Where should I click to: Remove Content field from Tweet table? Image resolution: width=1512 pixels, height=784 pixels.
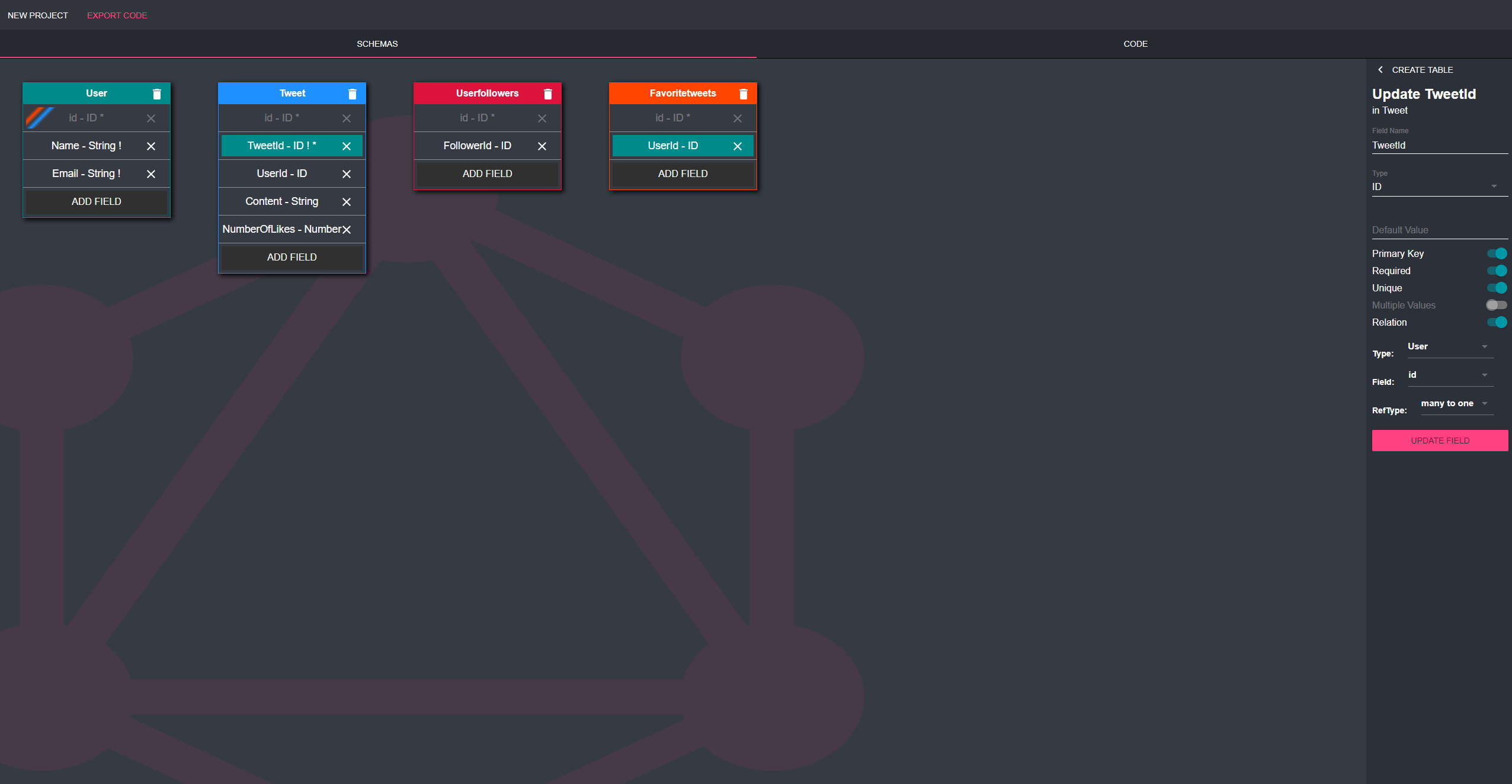pos(347,202)
